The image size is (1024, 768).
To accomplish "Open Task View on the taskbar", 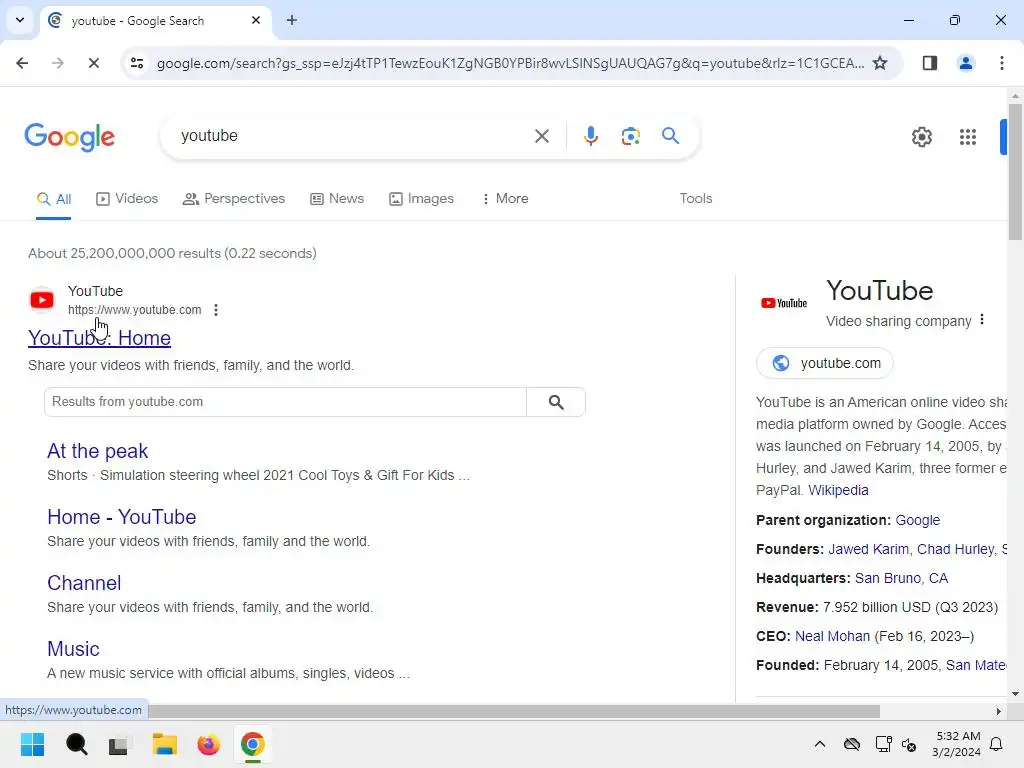I will (x=119, y=744).
